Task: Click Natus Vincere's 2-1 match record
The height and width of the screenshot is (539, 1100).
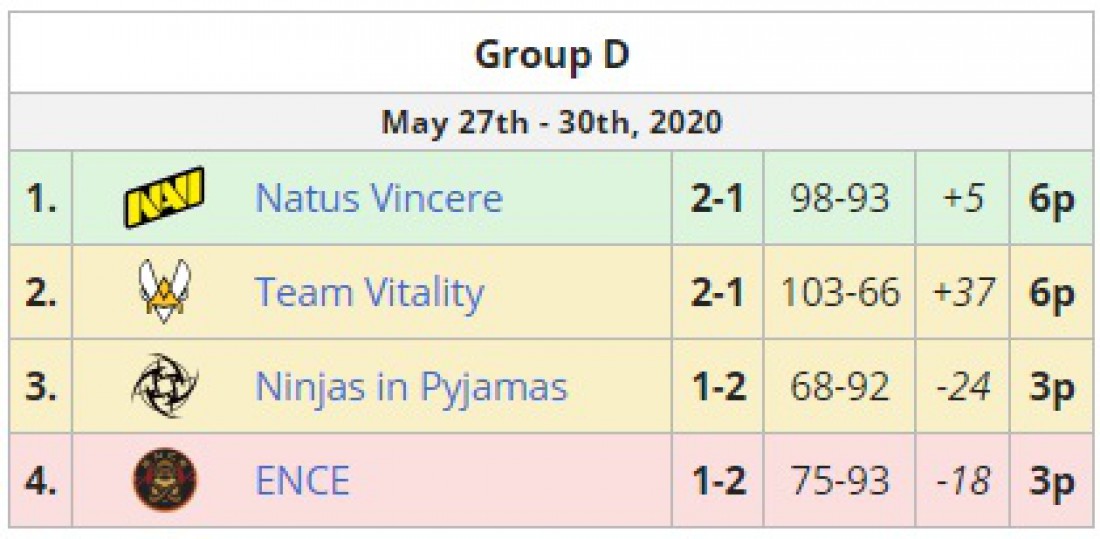Action: pyautogui.click(x=717, y=199)
